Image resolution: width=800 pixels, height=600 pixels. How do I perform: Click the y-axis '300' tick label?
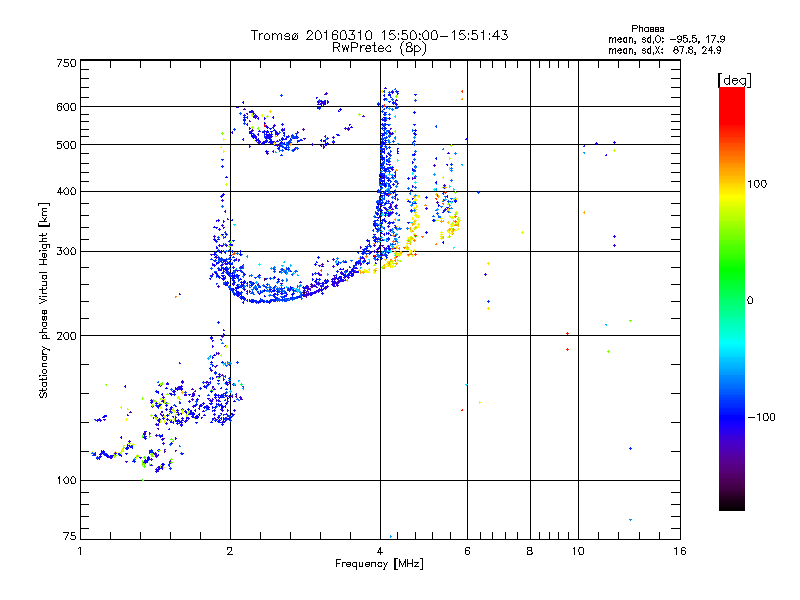pos(66,251)
